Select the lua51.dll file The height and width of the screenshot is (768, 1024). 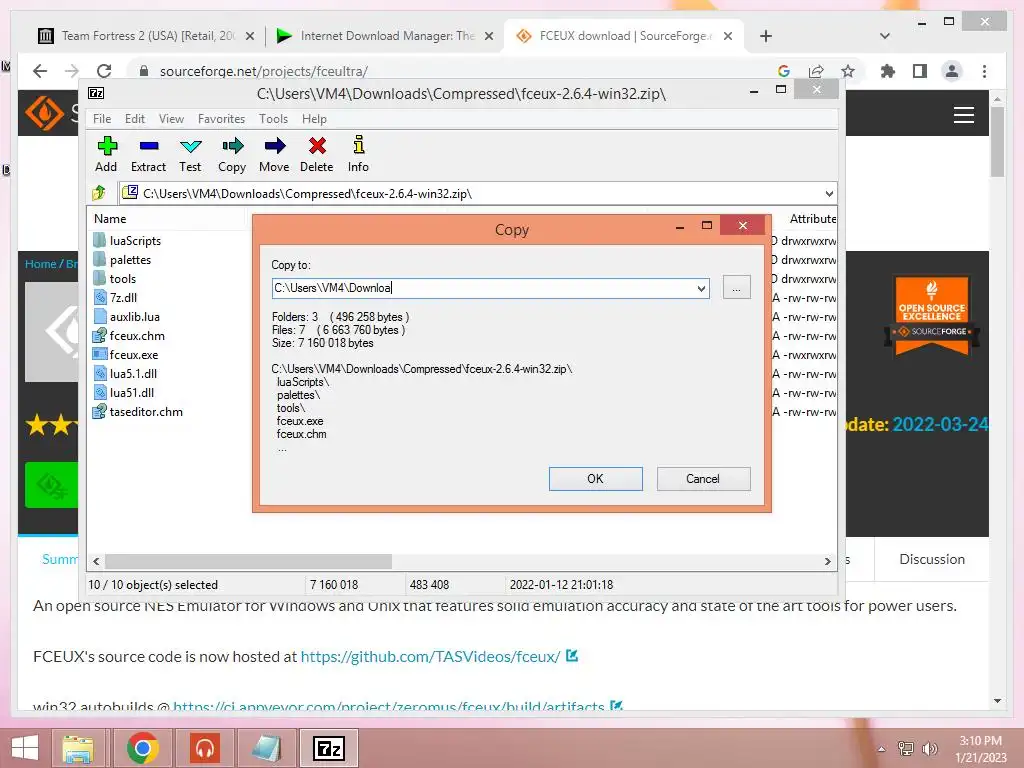click(x=131, y=392)
